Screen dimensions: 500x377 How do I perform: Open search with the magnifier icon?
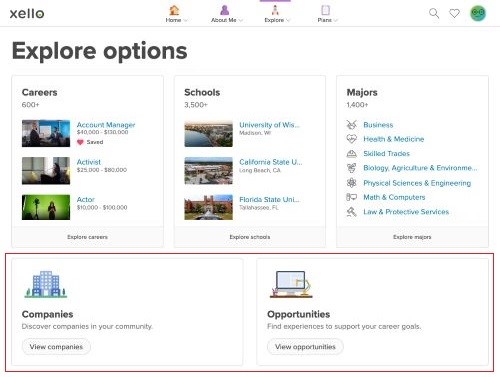(434, 13)
